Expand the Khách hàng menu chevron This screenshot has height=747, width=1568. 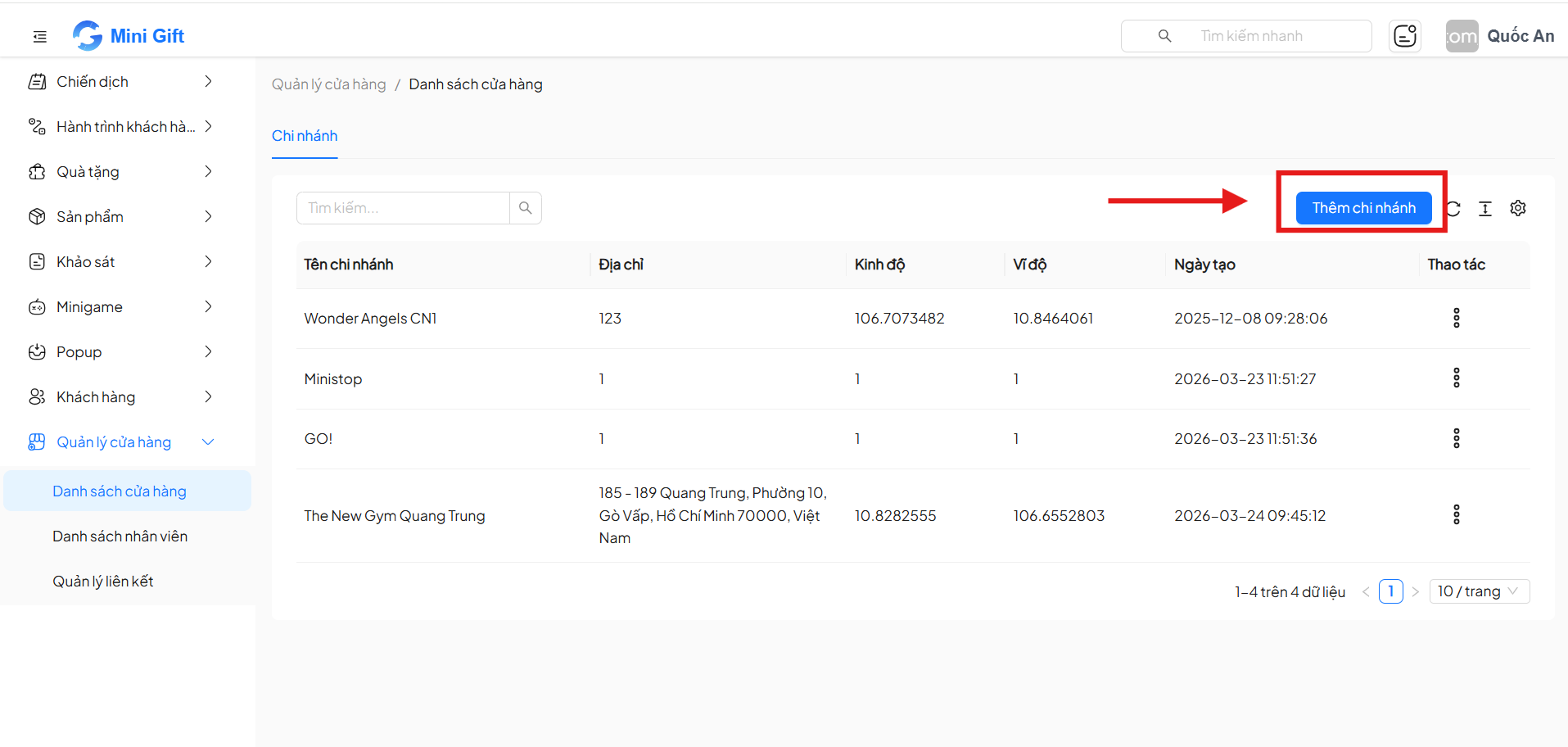208,396
